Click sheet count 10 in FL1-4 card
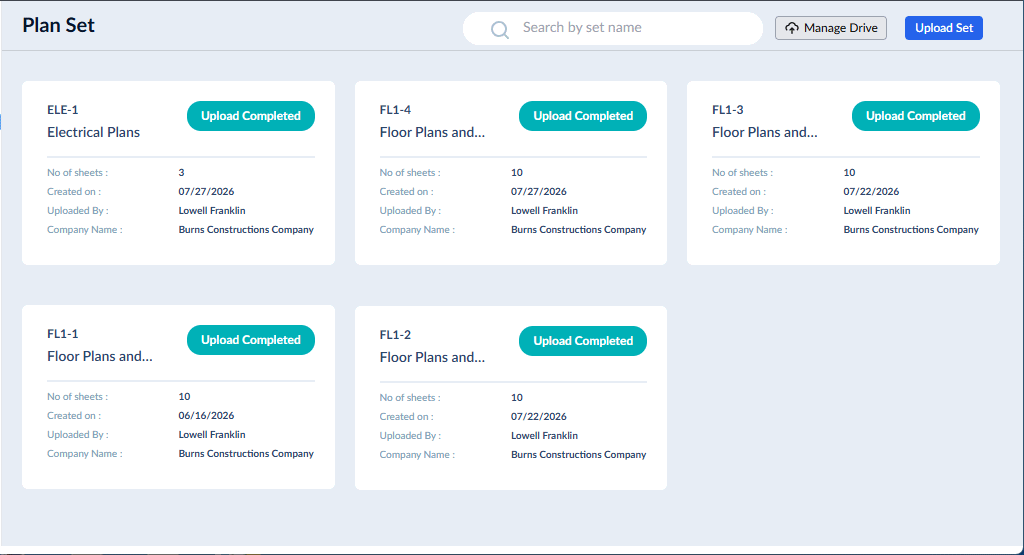 [x=517, y=172]
